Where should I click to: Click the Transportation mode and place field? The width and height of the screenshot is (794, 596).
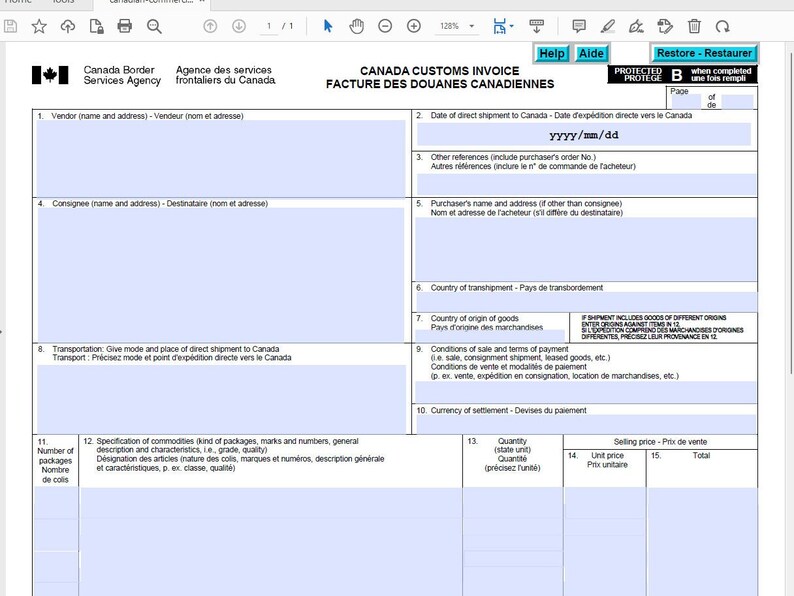point(221,399)
